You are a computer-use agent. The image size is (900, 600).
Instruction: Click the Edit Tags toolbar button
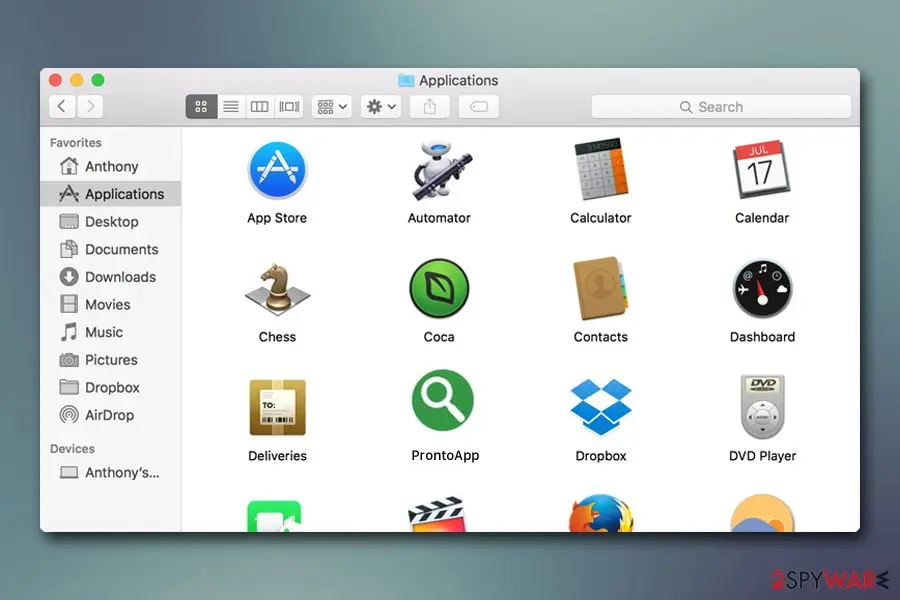click(x=479, y=107)
